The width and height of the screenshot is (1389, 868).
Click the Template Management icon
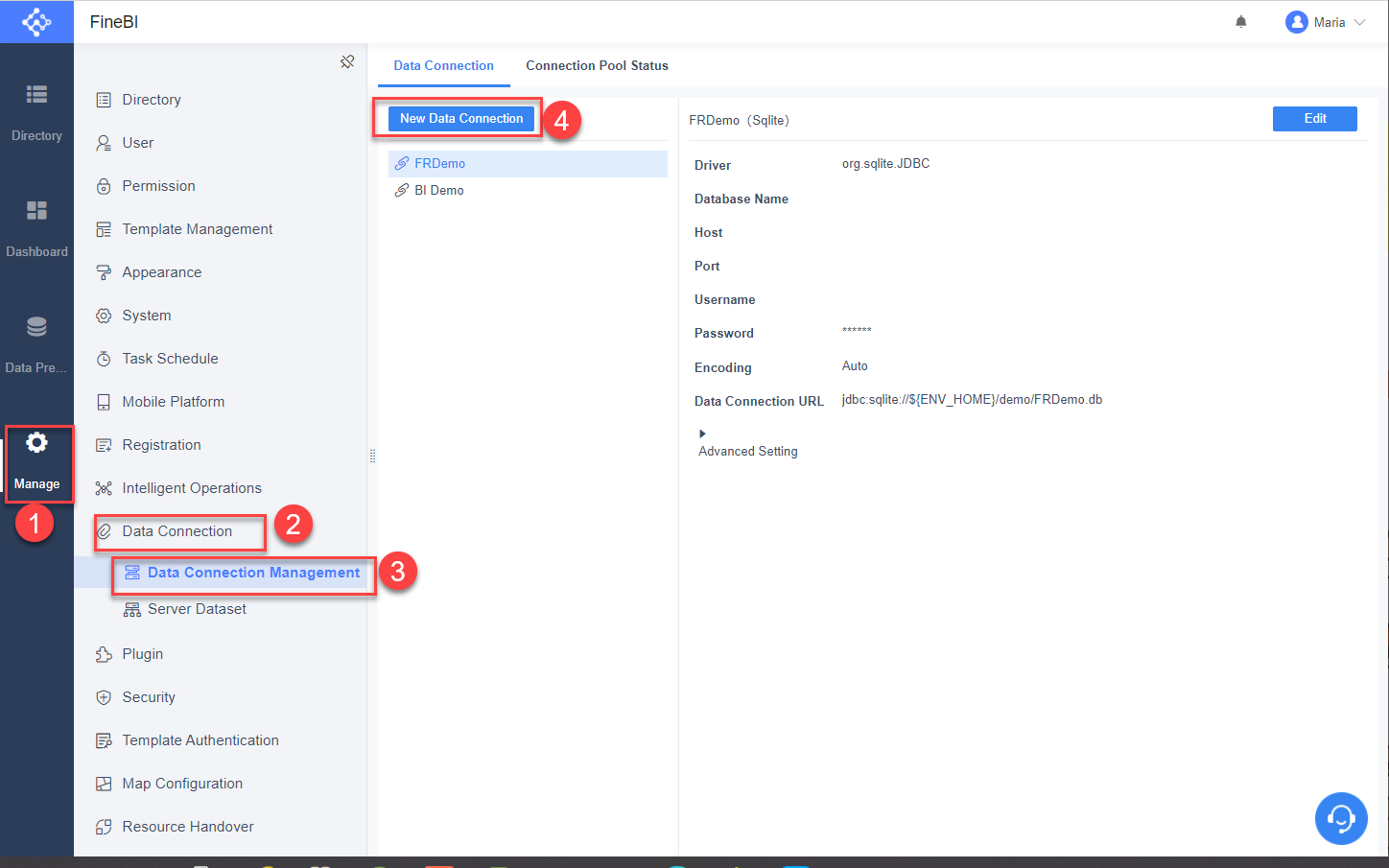104,229
